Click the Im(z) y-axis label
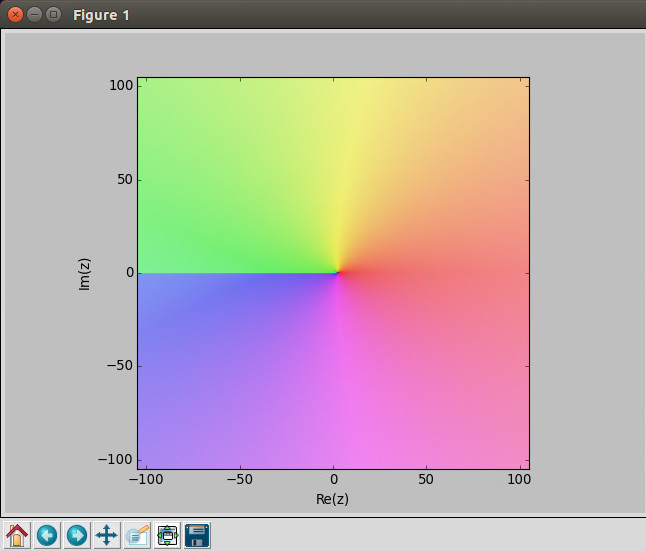 tap(85, 274)
